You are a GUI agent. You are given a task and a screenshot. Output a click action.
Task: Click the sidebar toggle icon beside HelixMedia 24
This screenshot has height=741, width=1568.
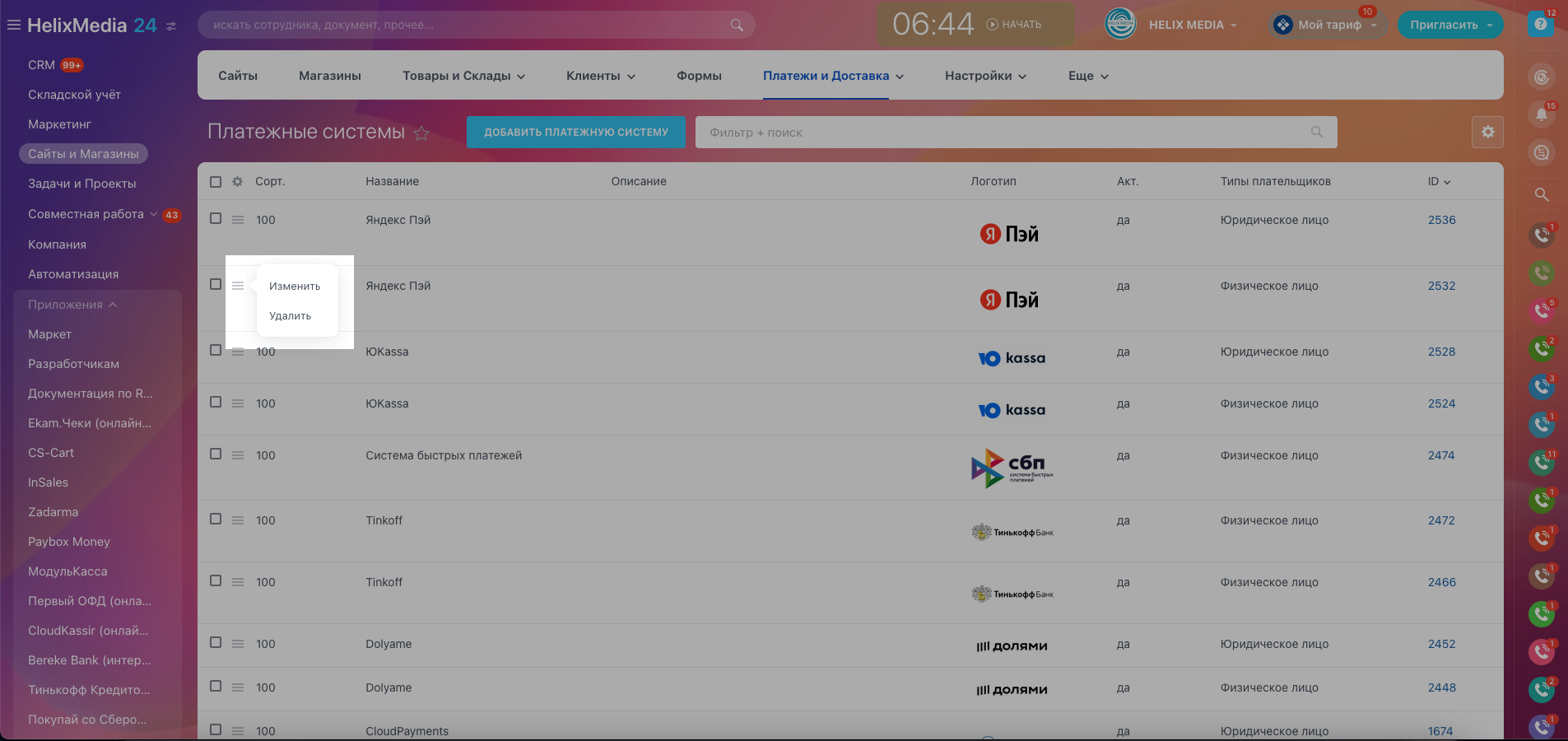(x=171, y=26)
